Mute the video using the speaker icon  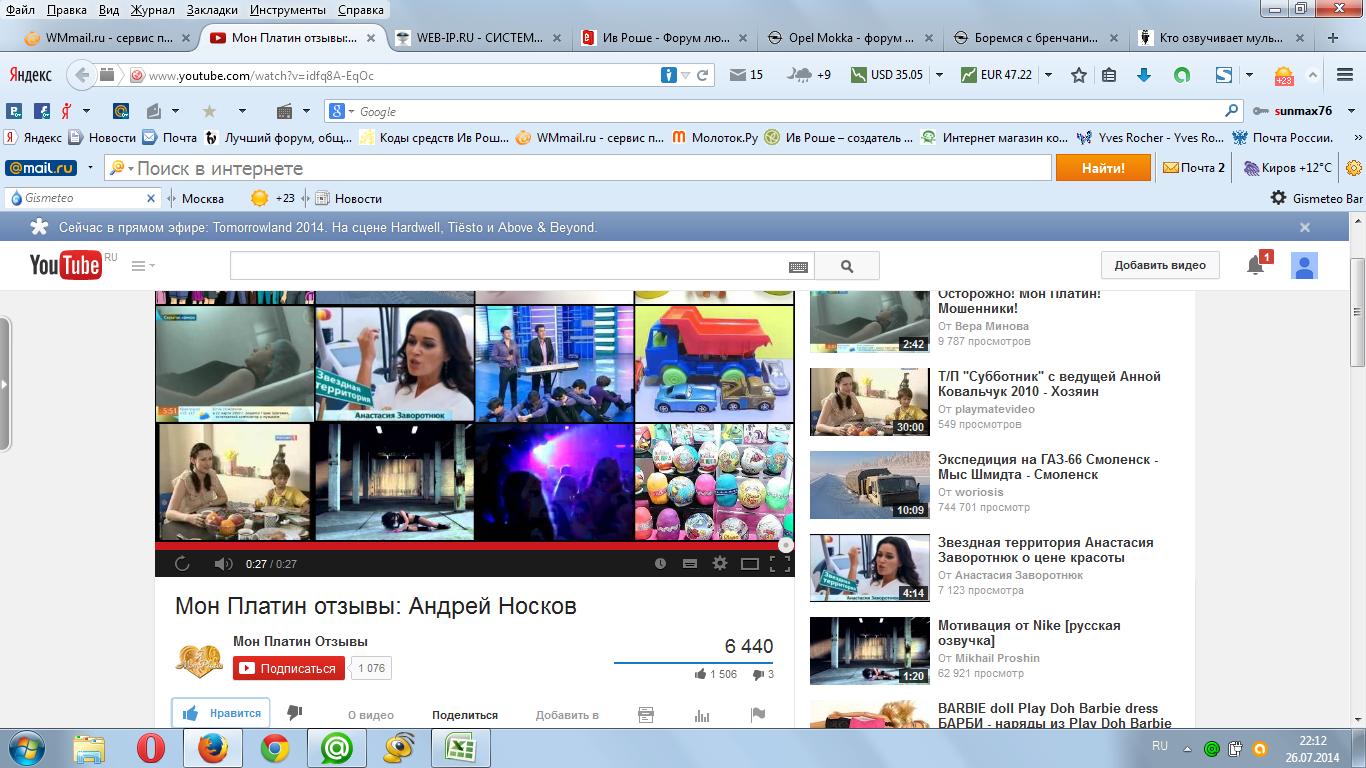click(223, 564)
